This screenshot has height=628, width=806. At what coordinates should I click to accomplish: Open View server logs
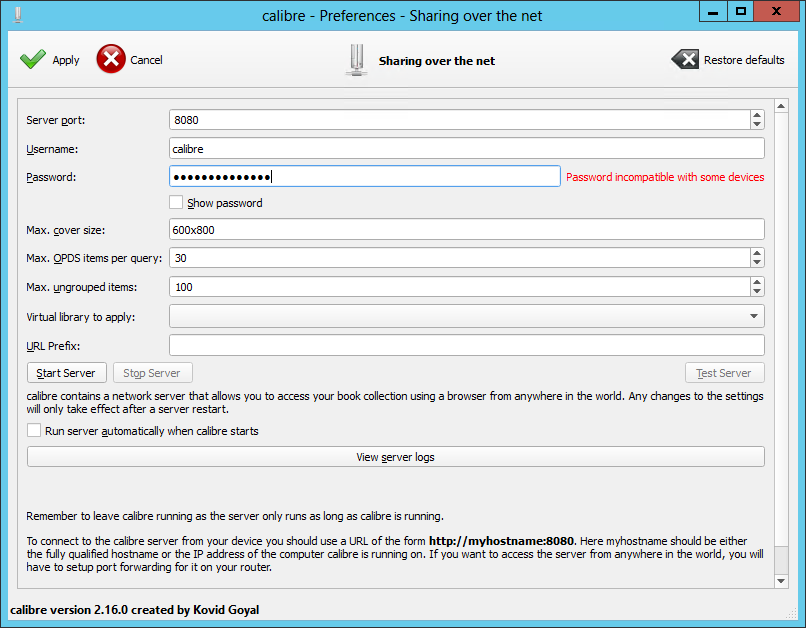pyautogui.click(x=395, y=457)
